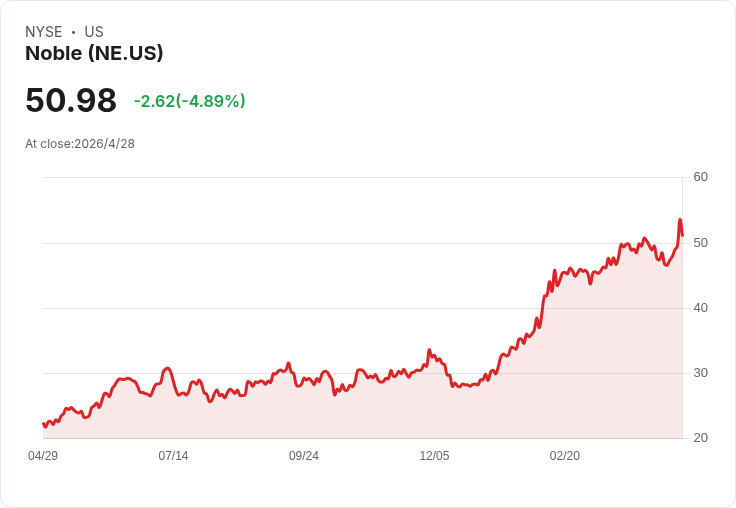Click the 40 price axis label
The width and height of the screenshot is (736, 508).
(700, 308)
